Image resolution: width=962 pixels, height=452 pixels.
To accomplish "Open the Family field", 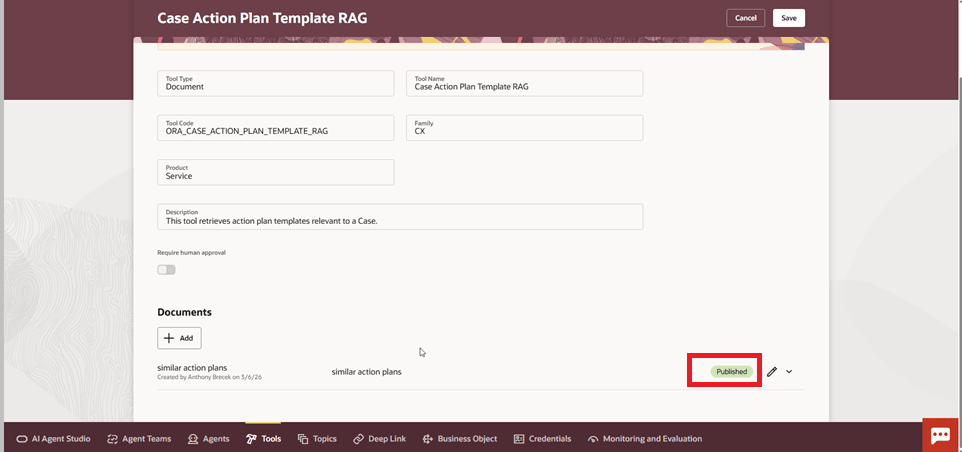I will 525,128.
